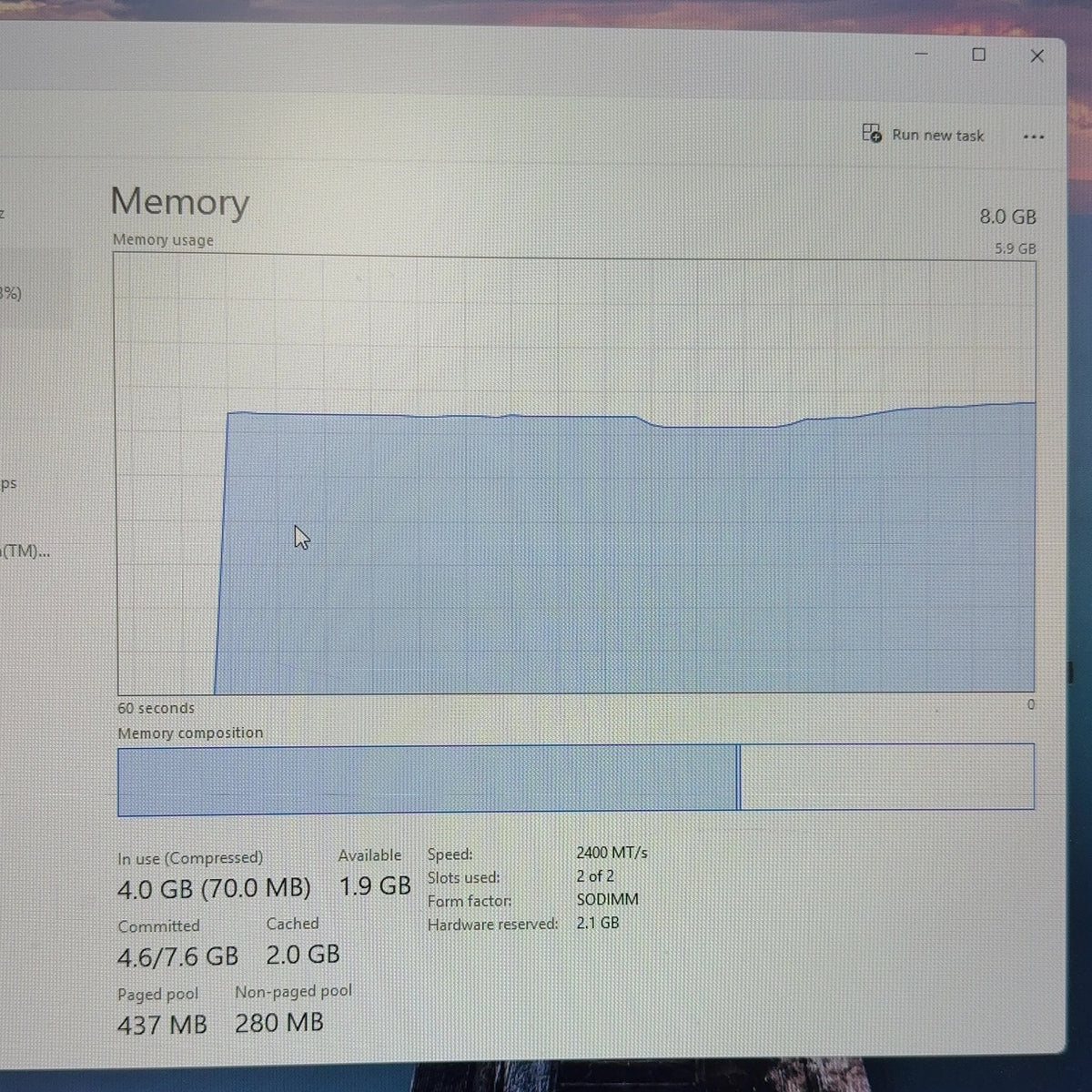Minimize the Task Manager window
Viewport: 1092px width, 1092px height.
click(x=921, y=55)
